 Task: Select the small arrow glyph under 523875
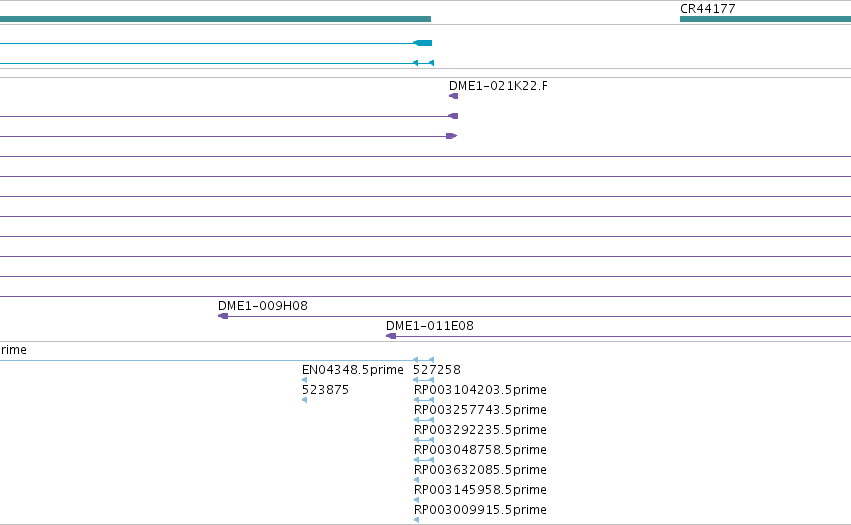click(x=304, y=400)
